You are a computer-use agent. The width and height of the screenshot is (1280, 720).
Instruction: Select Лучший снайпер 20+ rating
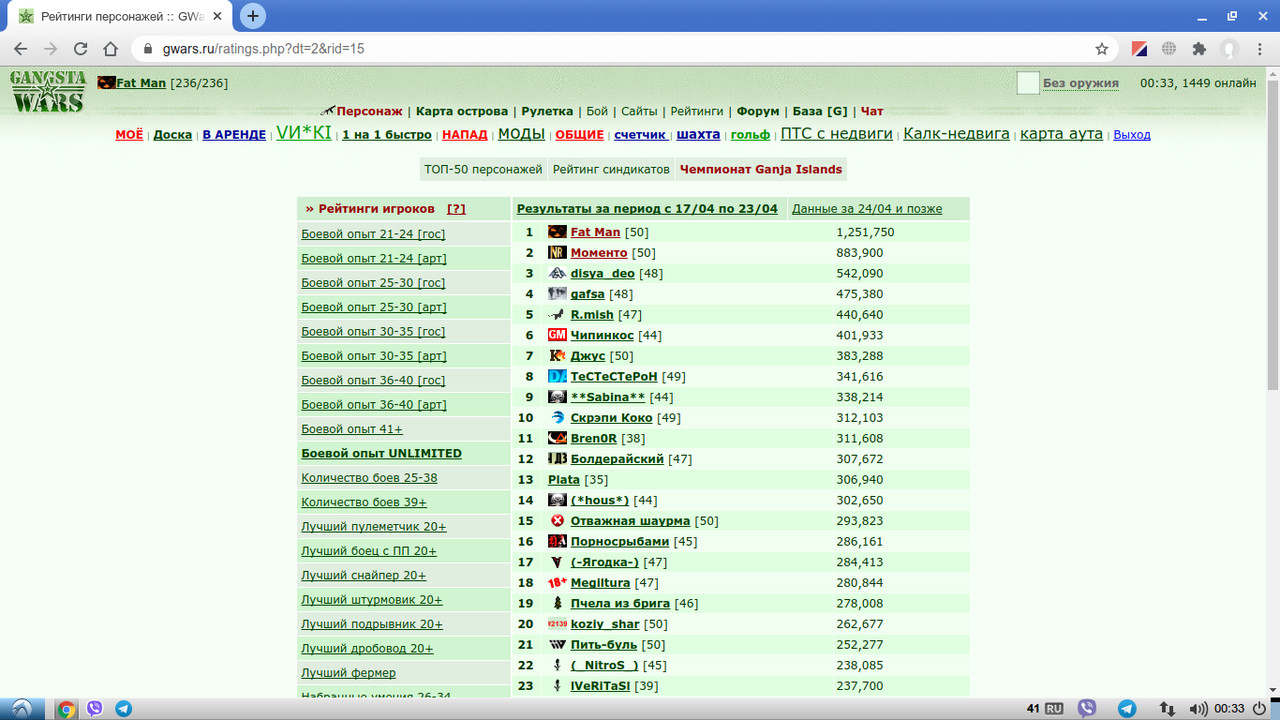coord(364,575)
